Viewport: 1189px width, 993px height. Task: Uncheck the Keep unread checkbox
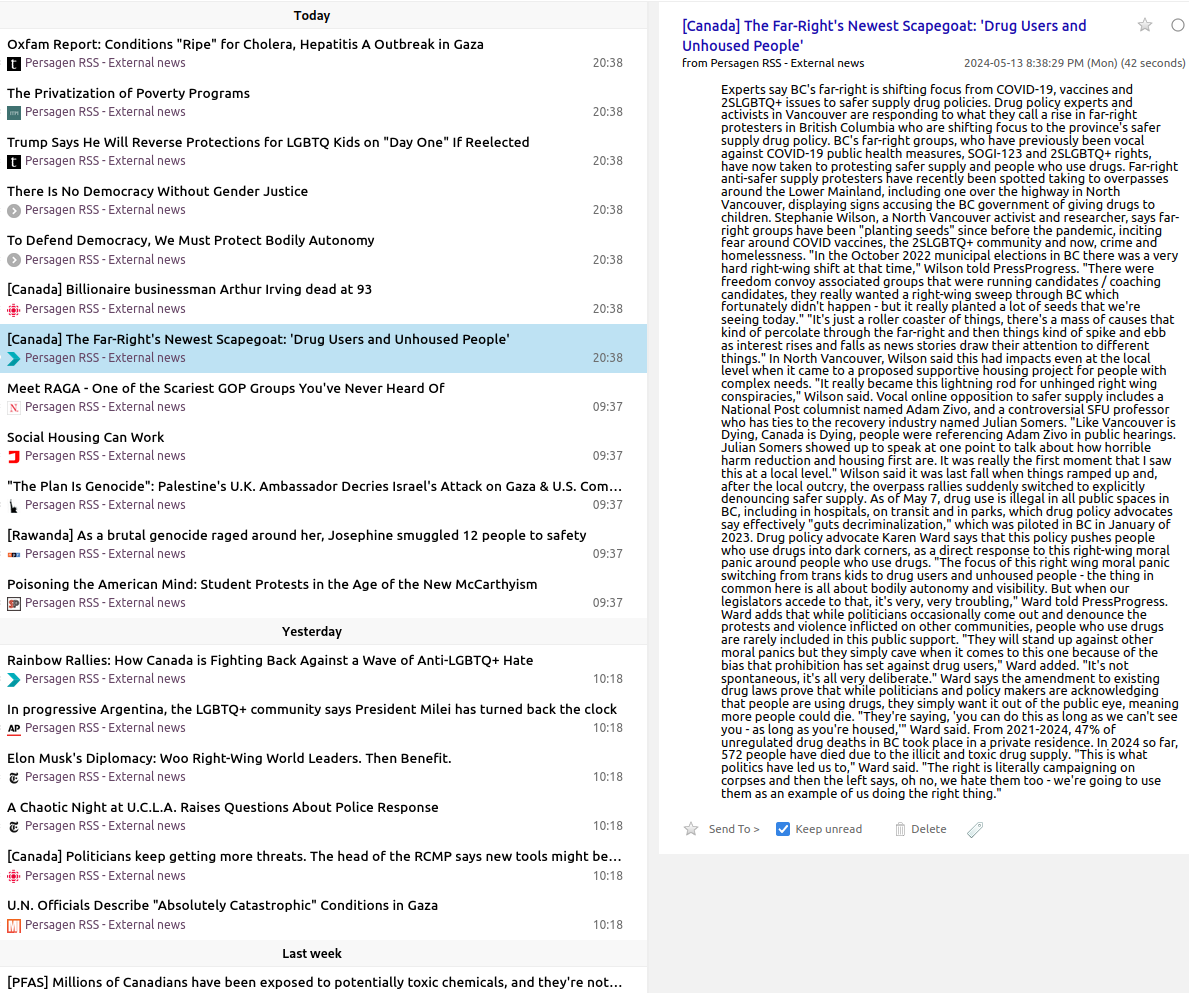pyautogui.click(x=783, y=829)
